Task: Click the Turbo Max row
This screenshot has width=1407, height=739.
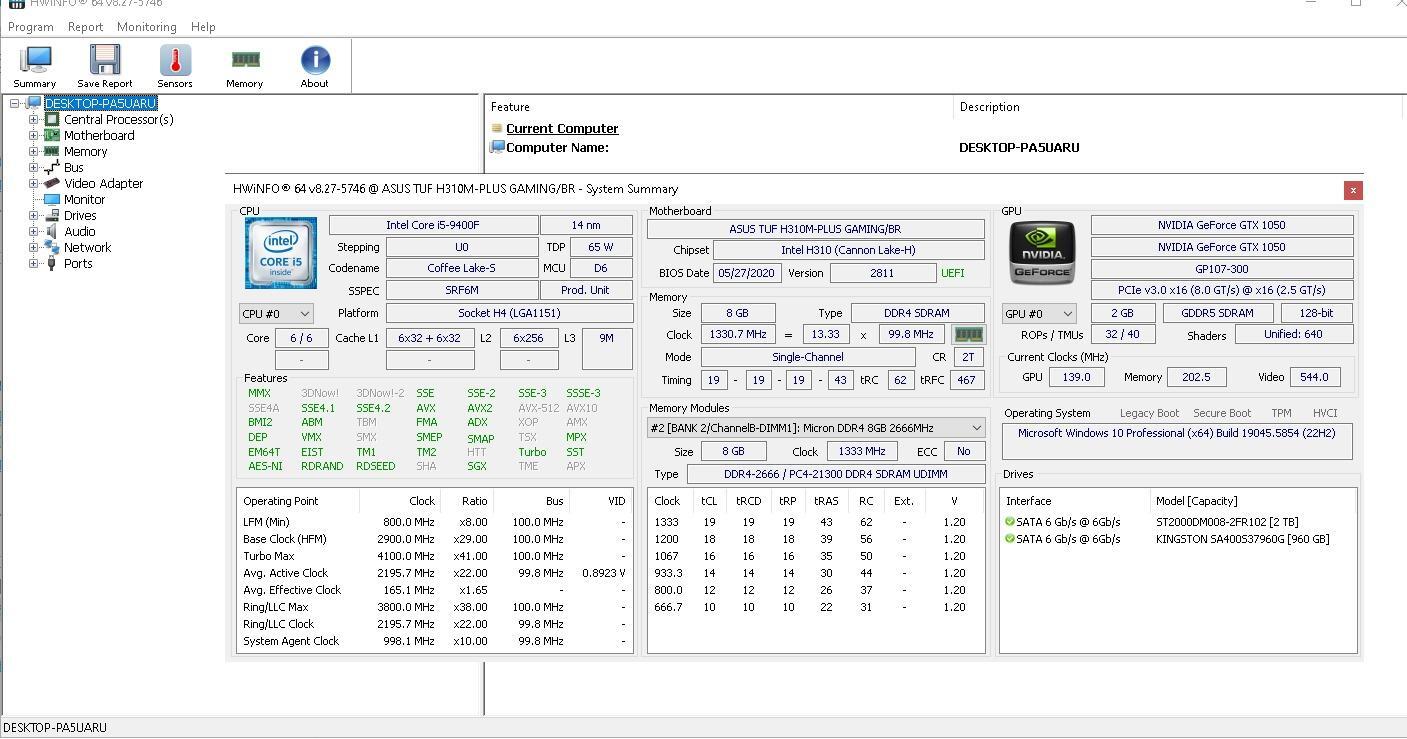Action: pos(435,556)
